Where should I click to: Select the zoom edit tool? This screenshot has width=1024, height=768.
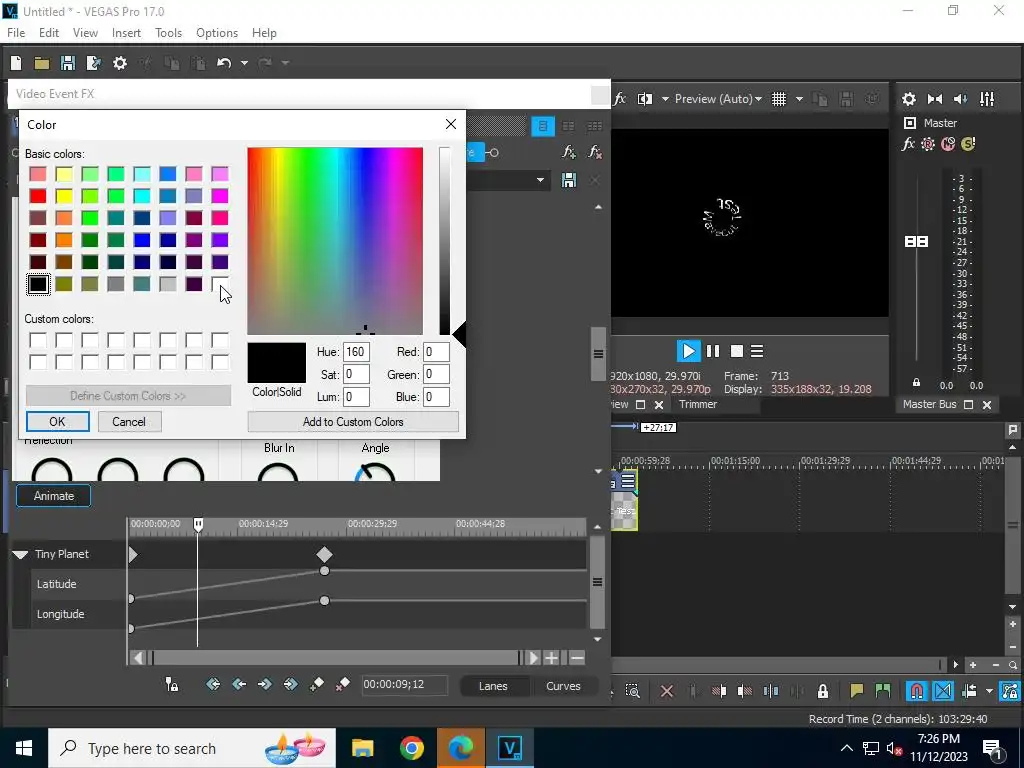(x=633, y=691)
